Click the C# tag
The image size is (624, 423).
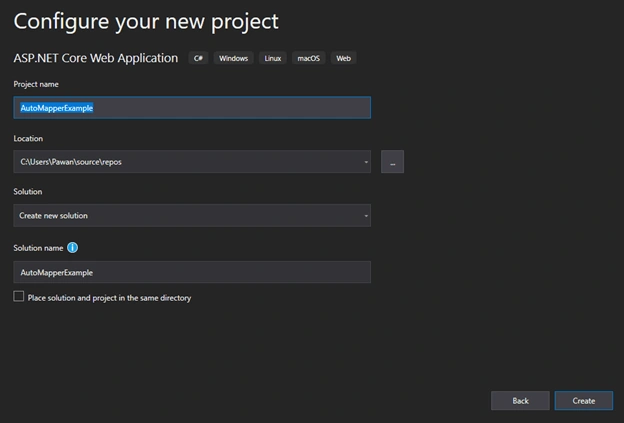(198, 58)
